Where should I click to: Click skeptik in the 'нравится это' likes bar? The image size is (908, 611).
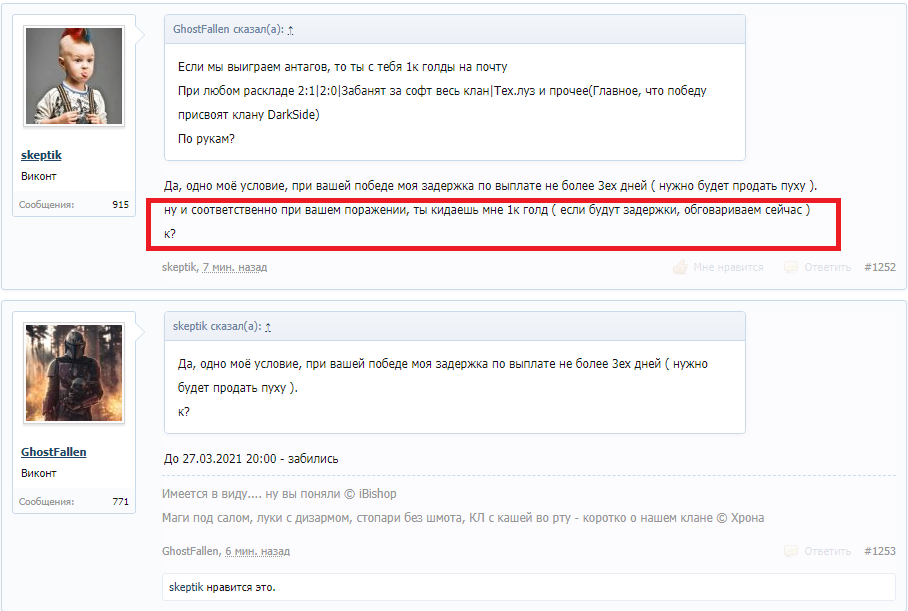pos(186,587)
